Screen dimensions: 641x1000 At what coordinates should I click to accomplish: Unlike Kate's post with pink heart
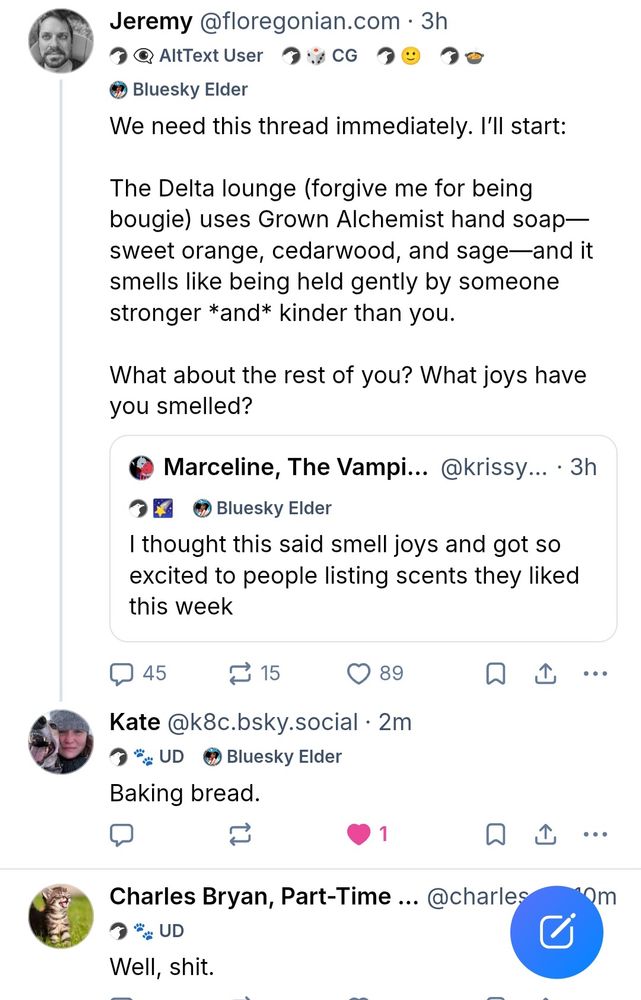pos(359,834)
